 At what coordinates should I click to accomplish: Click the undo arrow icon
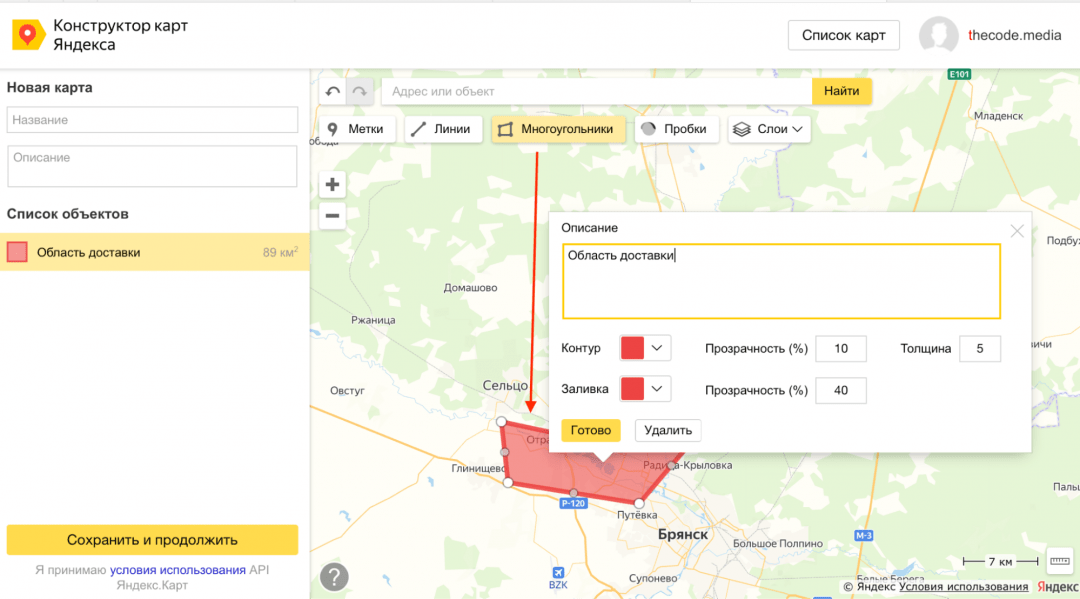point(333,91)
